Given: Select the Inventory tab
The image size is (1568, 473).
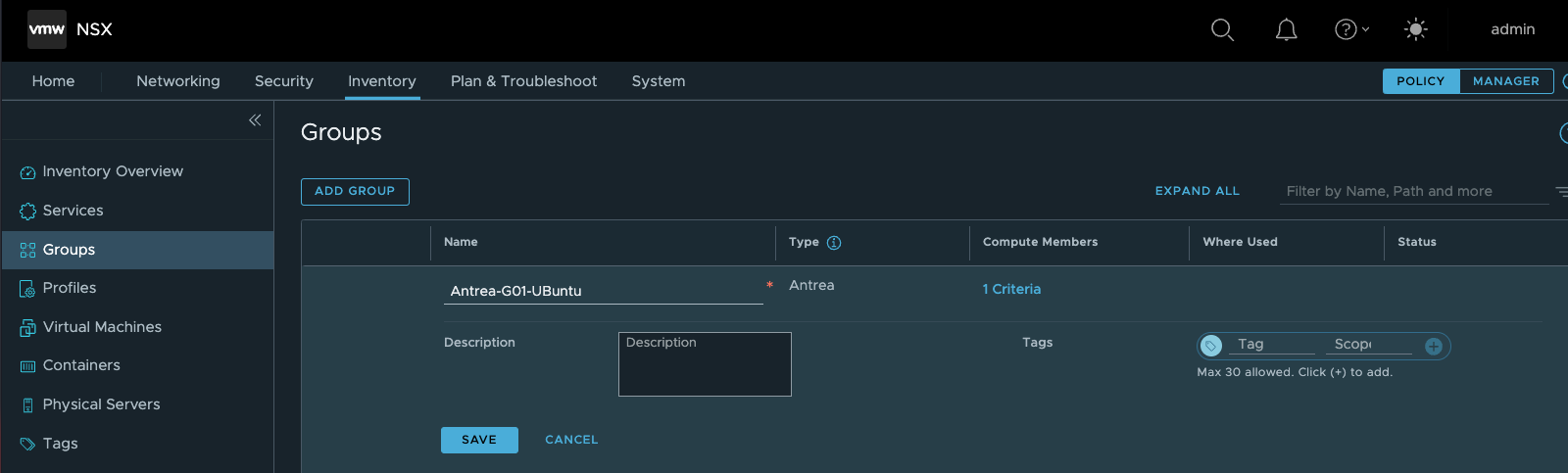Looking at the screenshot, I should point(382,81).
